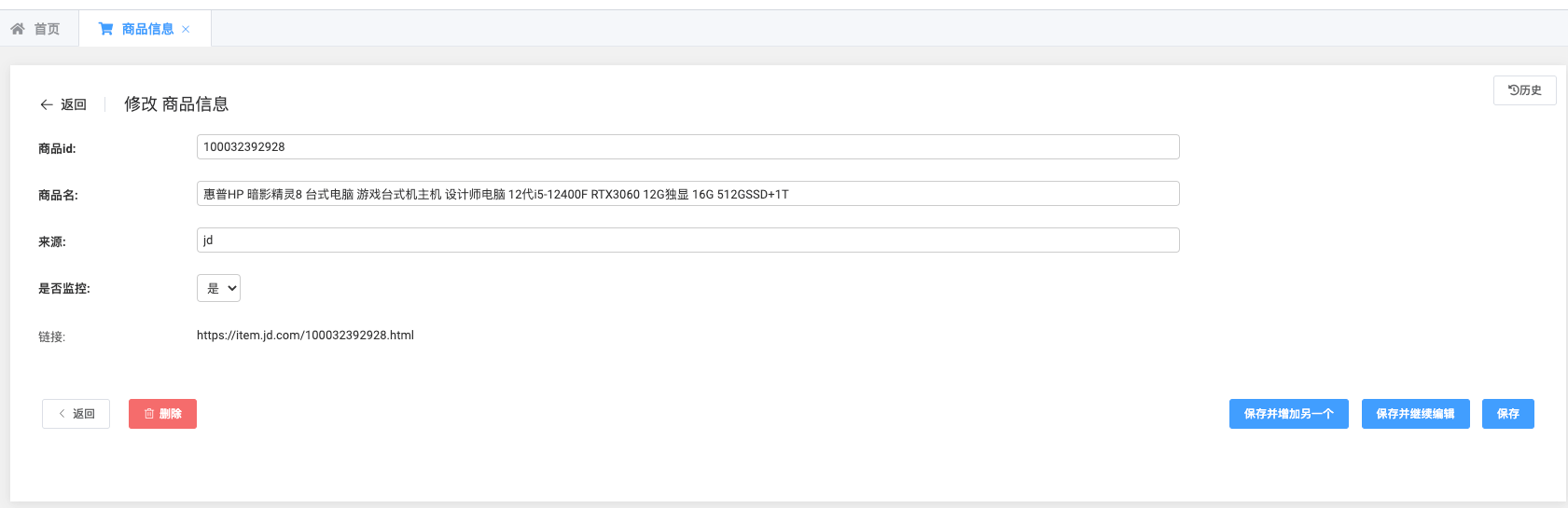Click the blue 保存 button
1568x508 pixels.
click(1507, 414)
